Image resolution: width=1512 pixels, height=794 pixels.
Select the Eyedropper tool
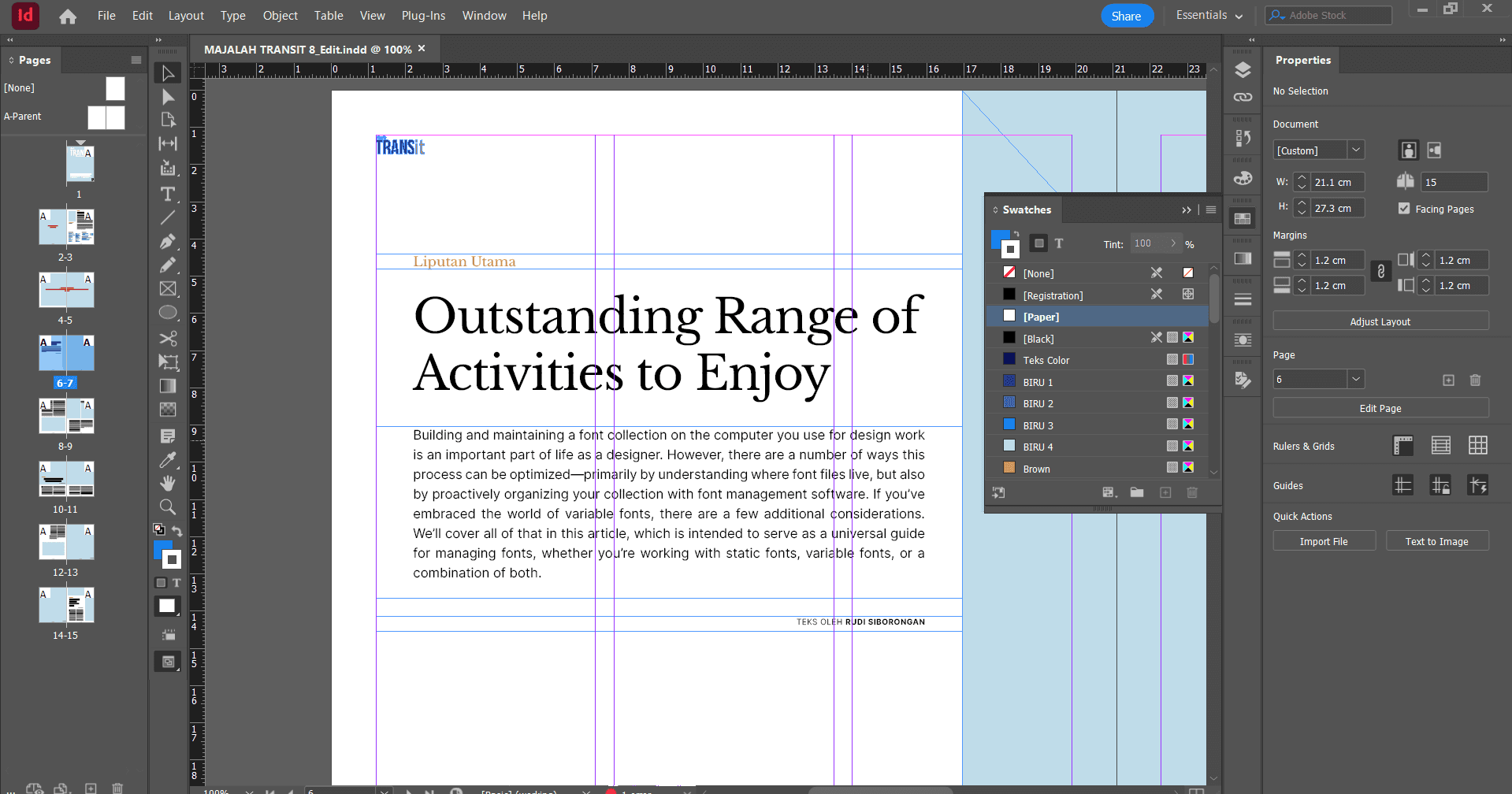tap(168, 459)
